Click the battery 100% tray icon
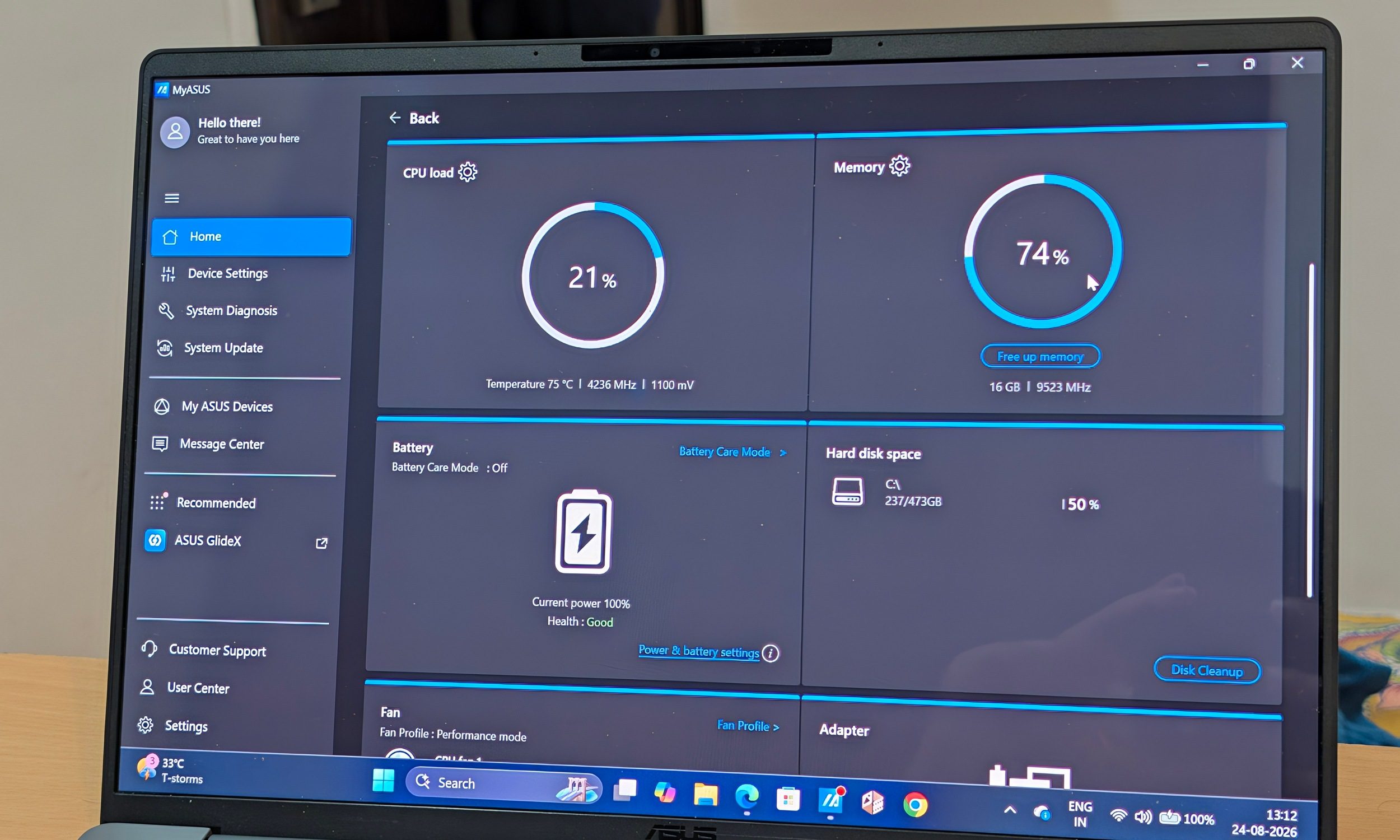The height and width of the screenshot is (840, 1400). (1186, 818)
